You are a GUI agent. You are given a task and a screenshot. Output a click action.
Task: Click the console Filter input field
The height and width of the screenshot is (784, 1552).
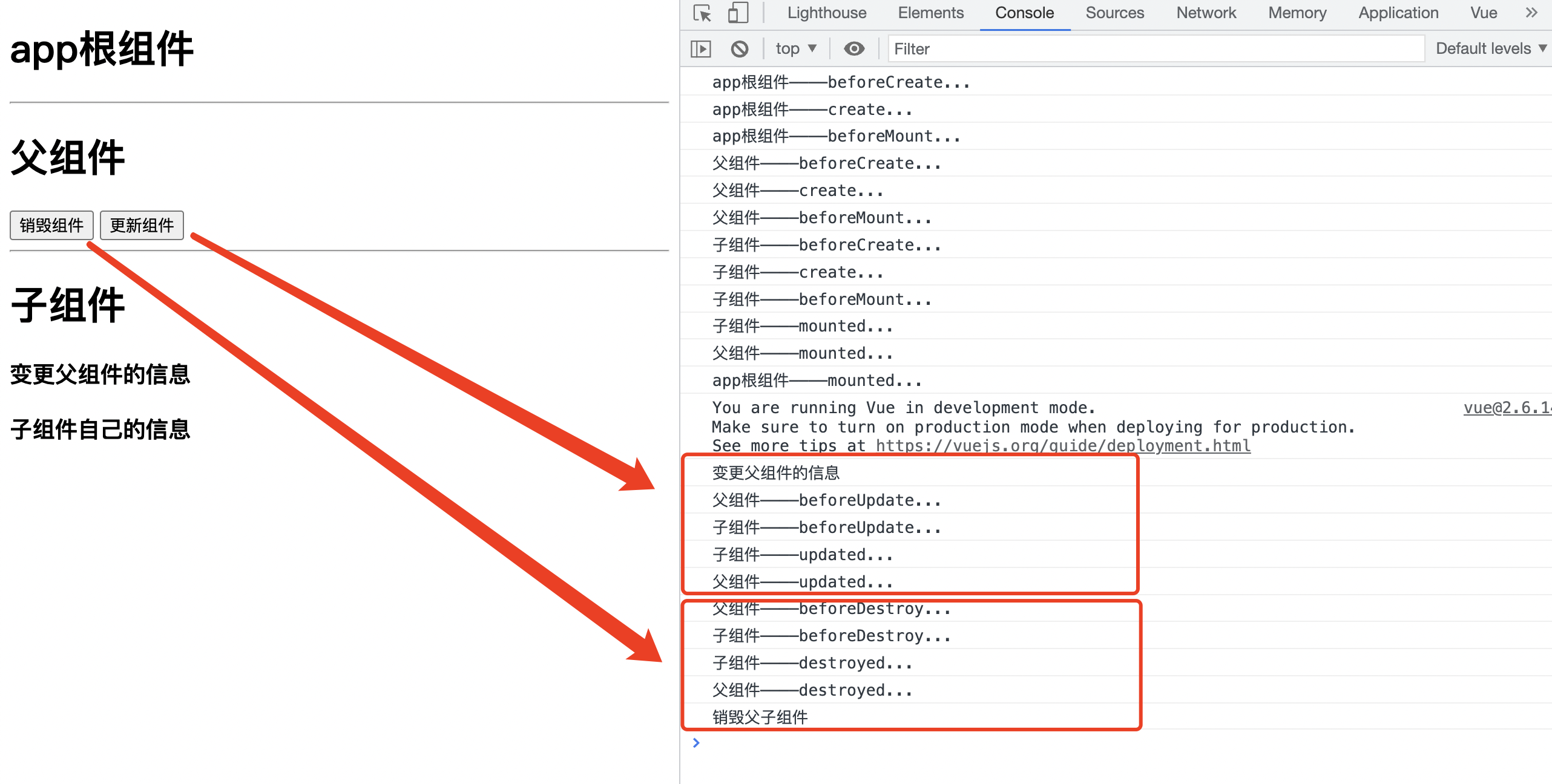[x=1155, y=48]
